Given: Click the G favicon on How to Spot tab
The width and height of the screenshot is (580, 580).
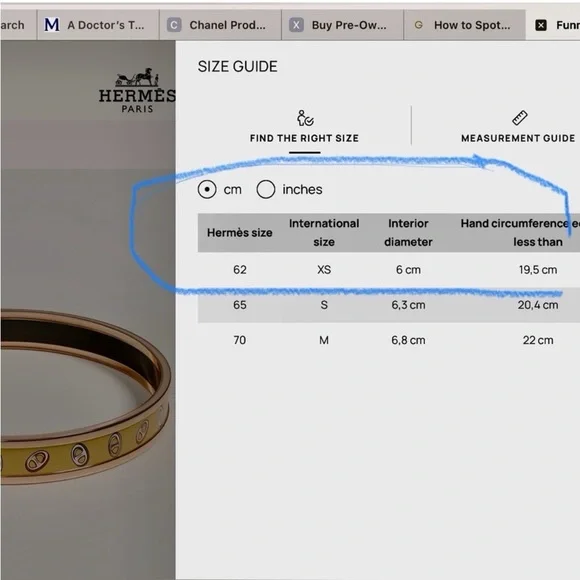Looking at the screenshot, I should pyautogui.click(x=418, y=25).
